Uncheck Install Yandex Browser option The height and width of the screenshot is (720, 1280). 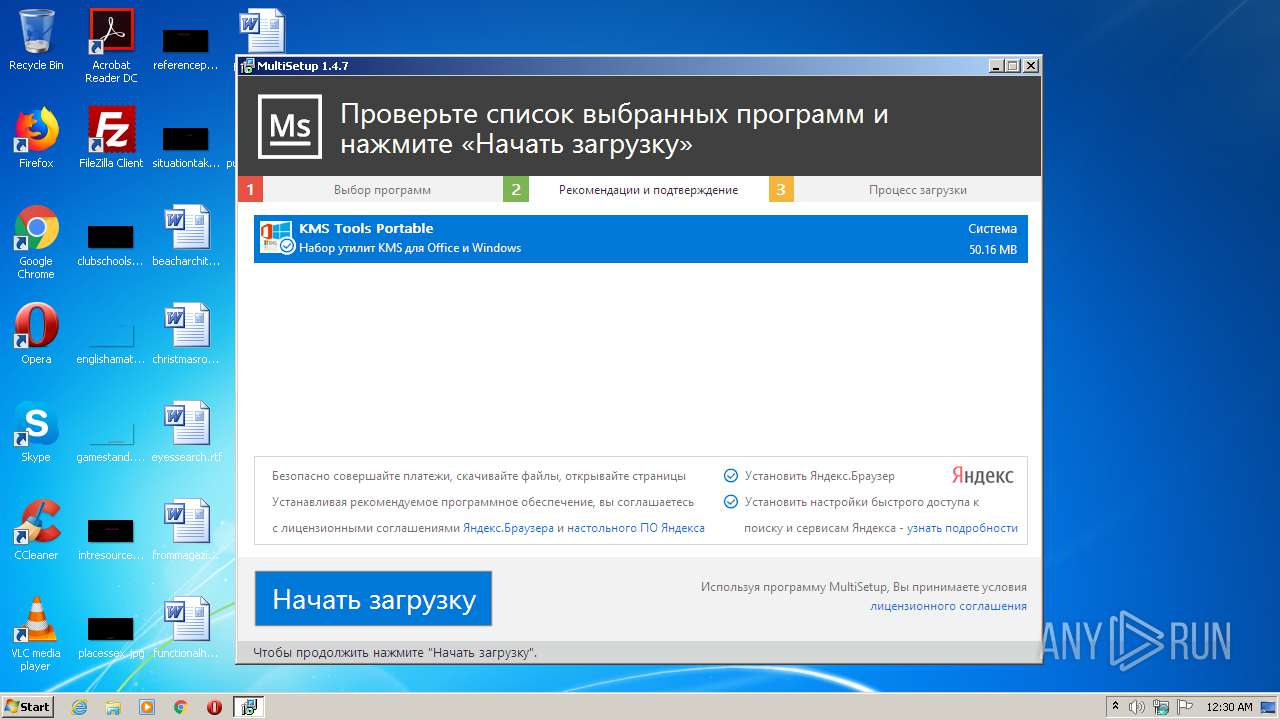(731, 476)
